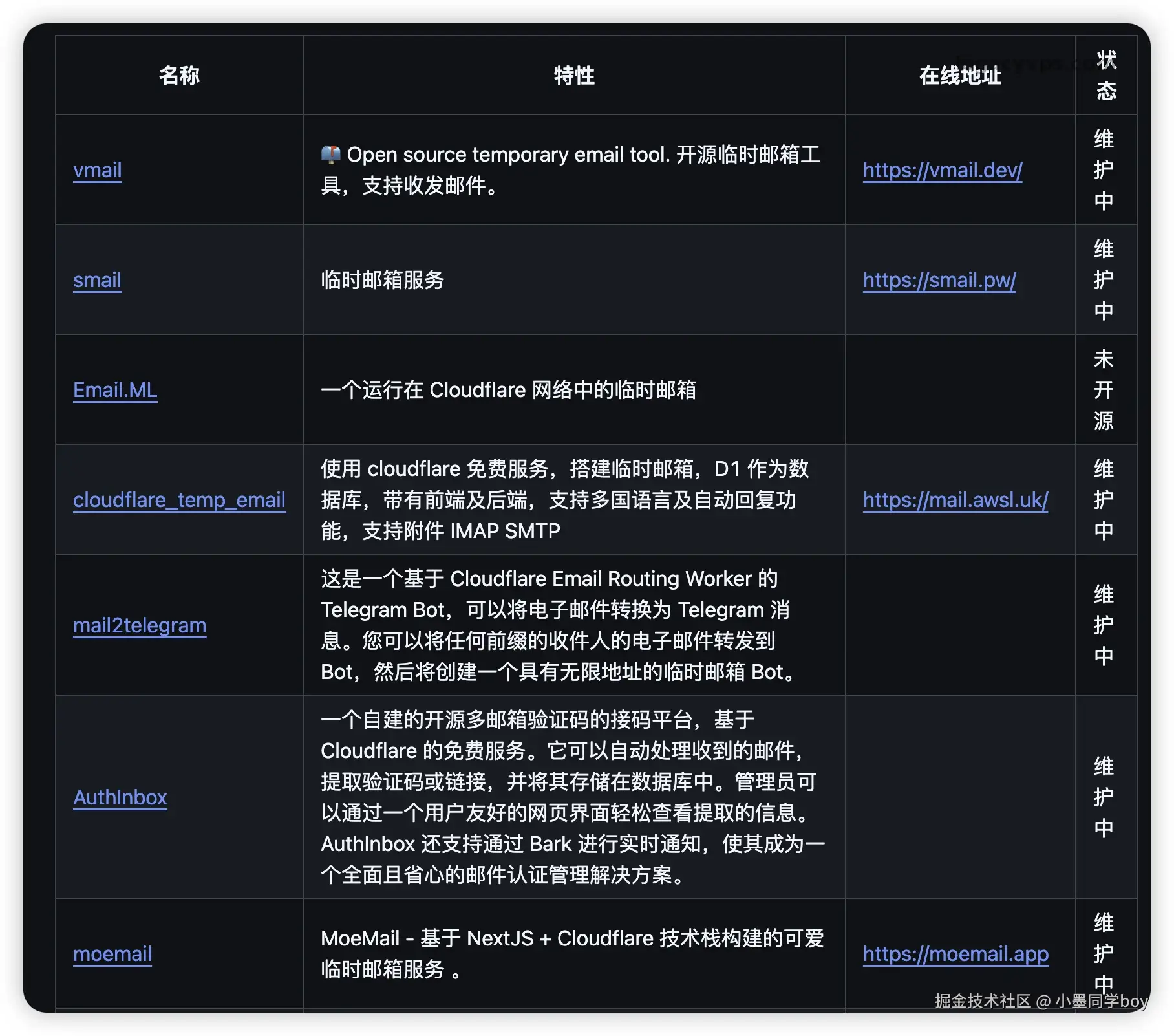Open the Email.ML project link

click(x=115, y=390)
